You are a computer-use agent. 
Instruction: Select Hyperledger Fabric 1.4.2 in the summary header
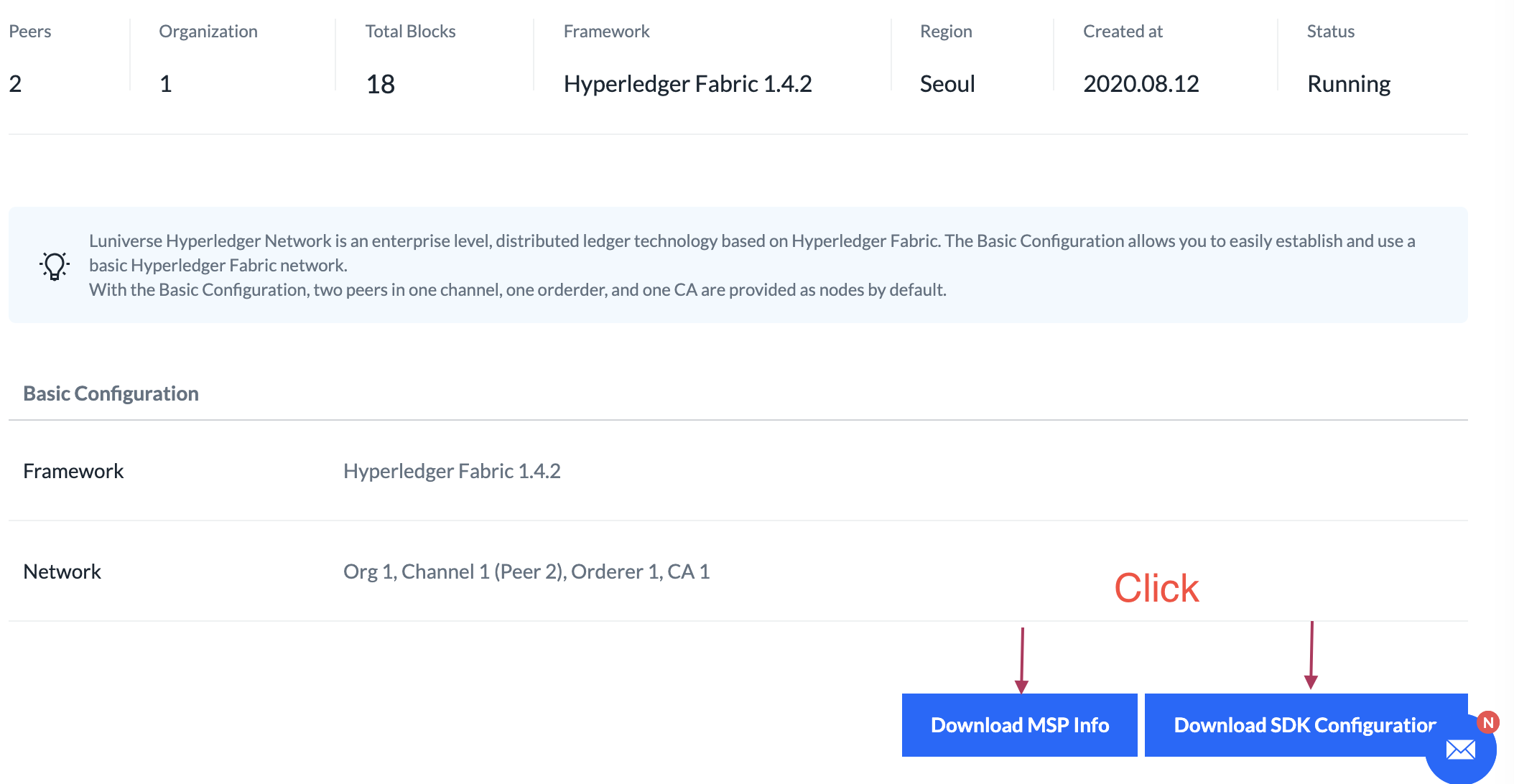687,84
